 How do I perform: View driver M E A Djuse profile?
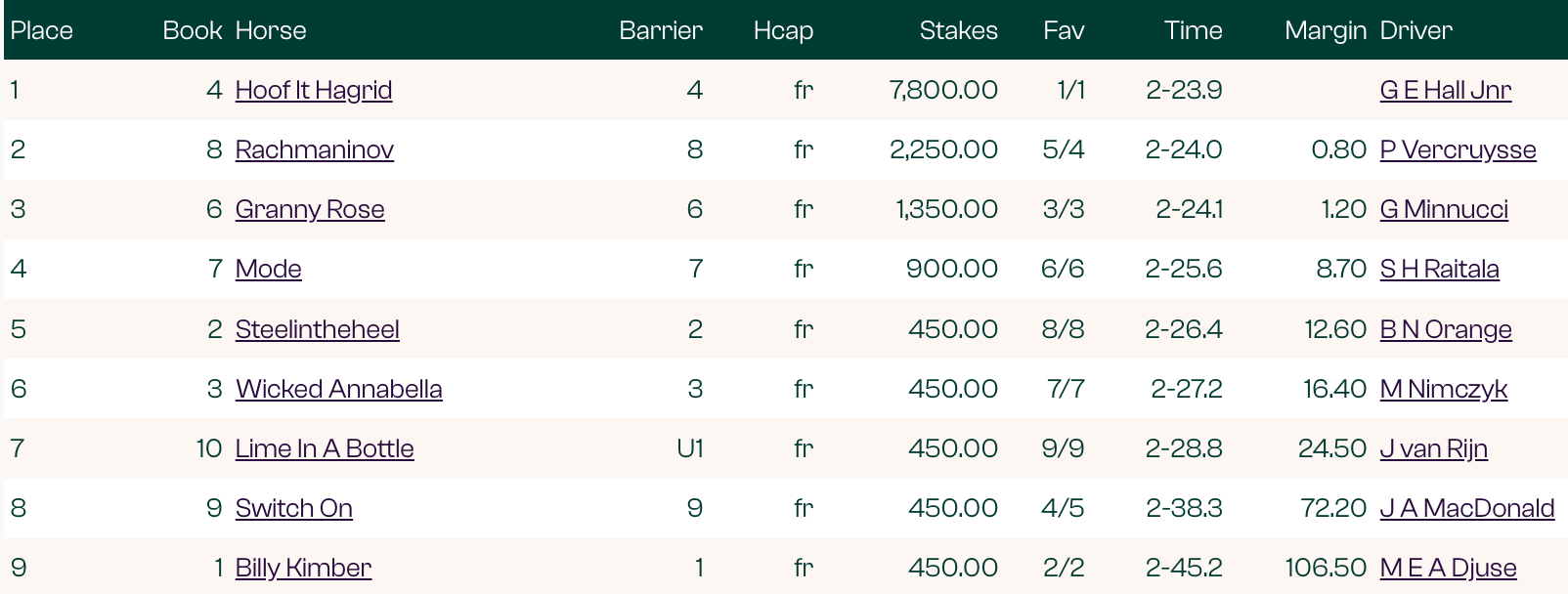[1448, 568]
